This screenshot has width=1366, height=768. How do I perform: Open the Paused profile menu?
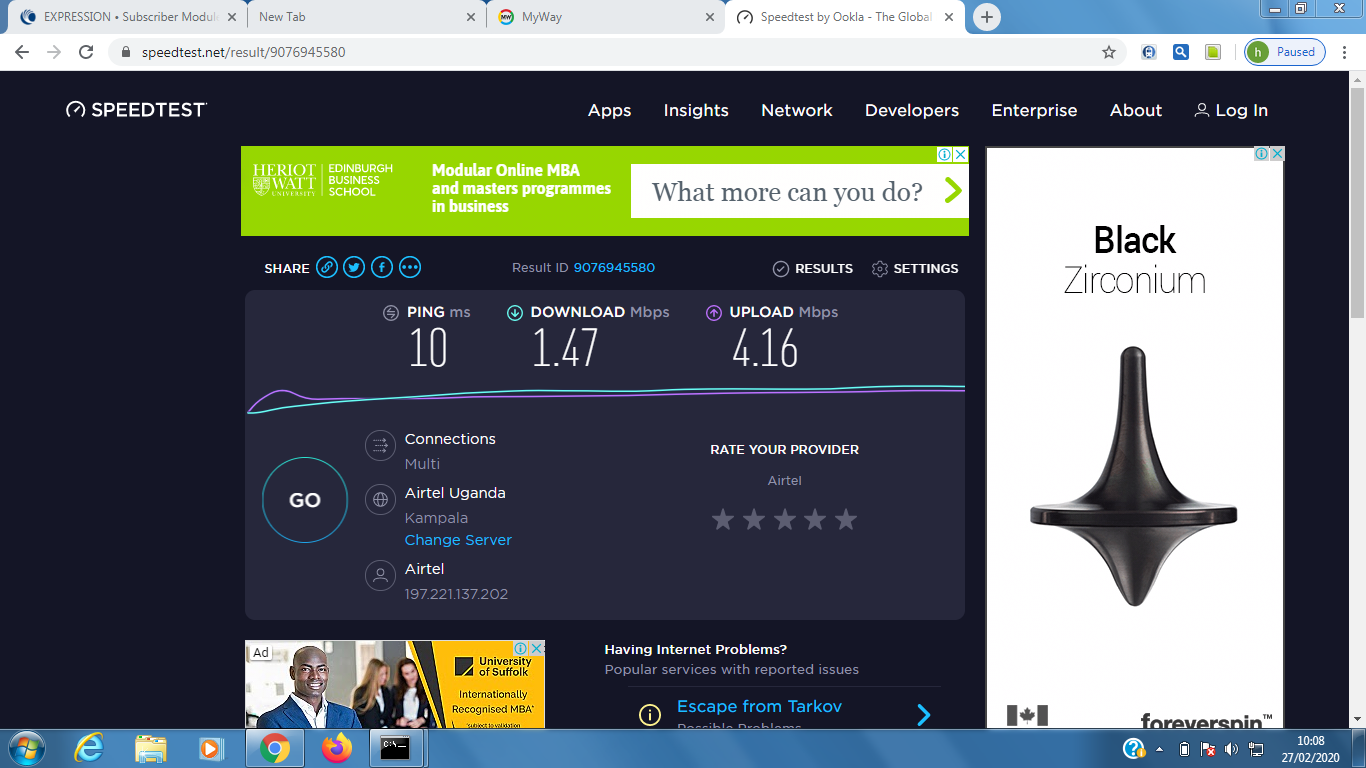1285,52
